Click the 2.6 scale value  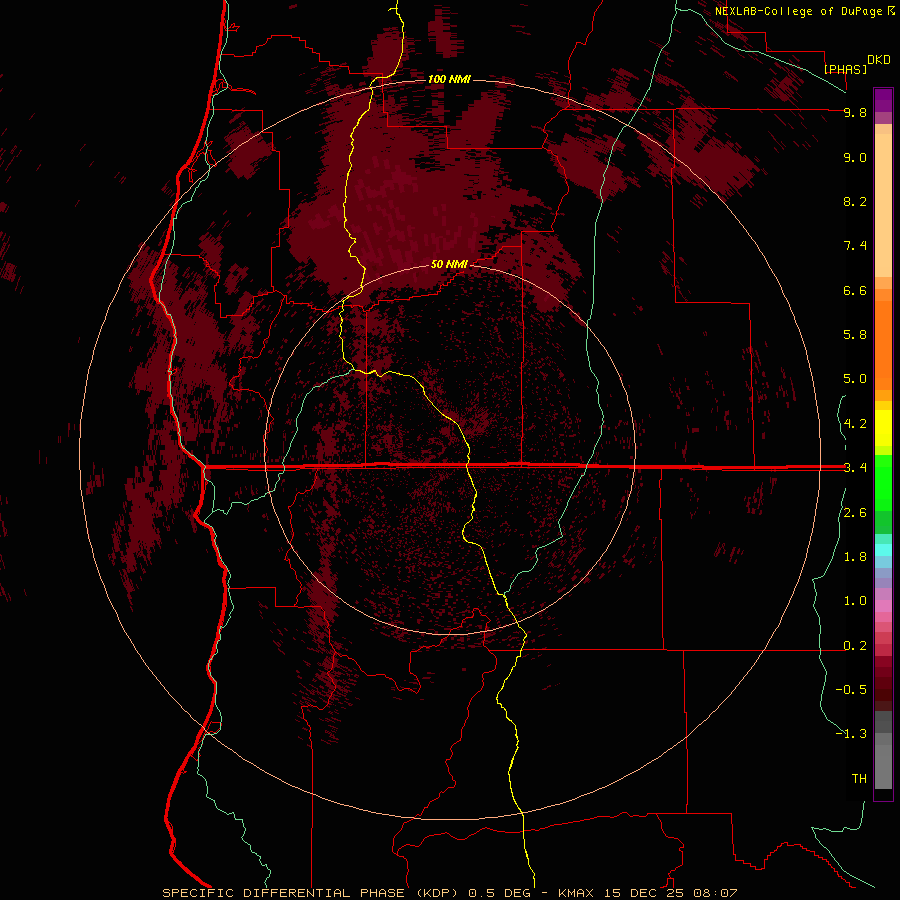855,513
